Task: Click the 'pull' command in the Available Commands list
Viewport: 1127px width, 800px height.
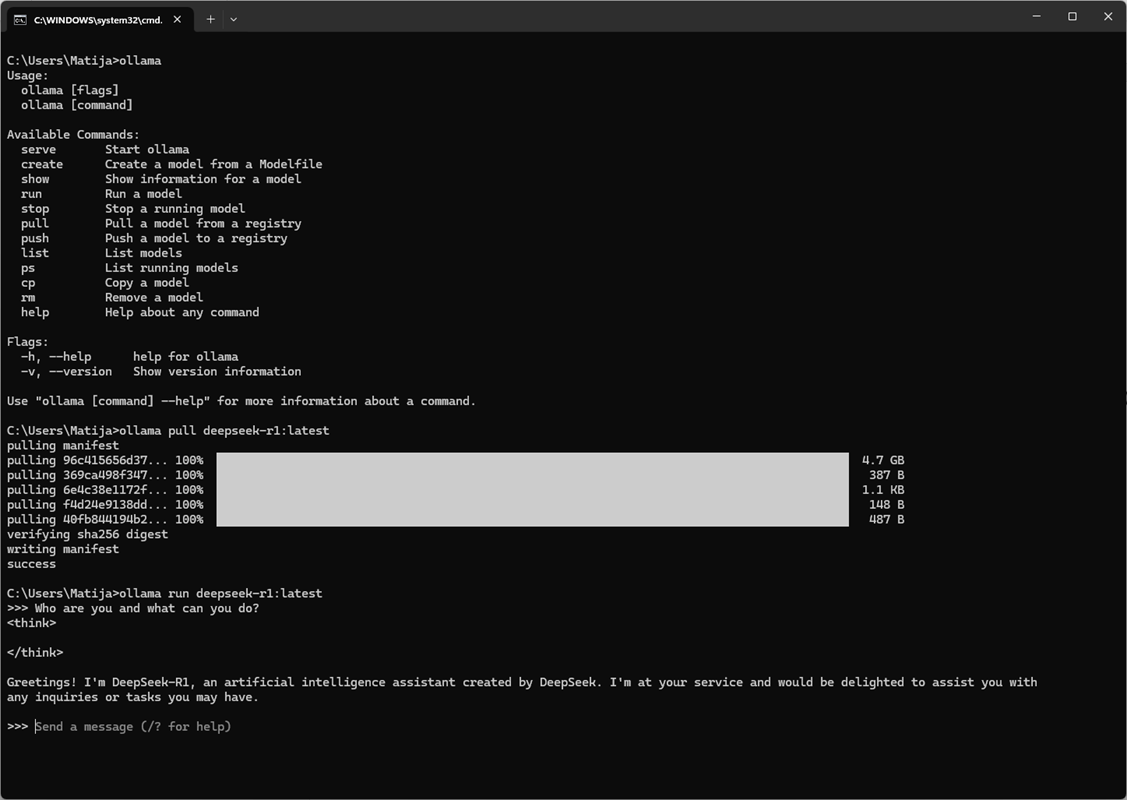Action: point(35,224)
